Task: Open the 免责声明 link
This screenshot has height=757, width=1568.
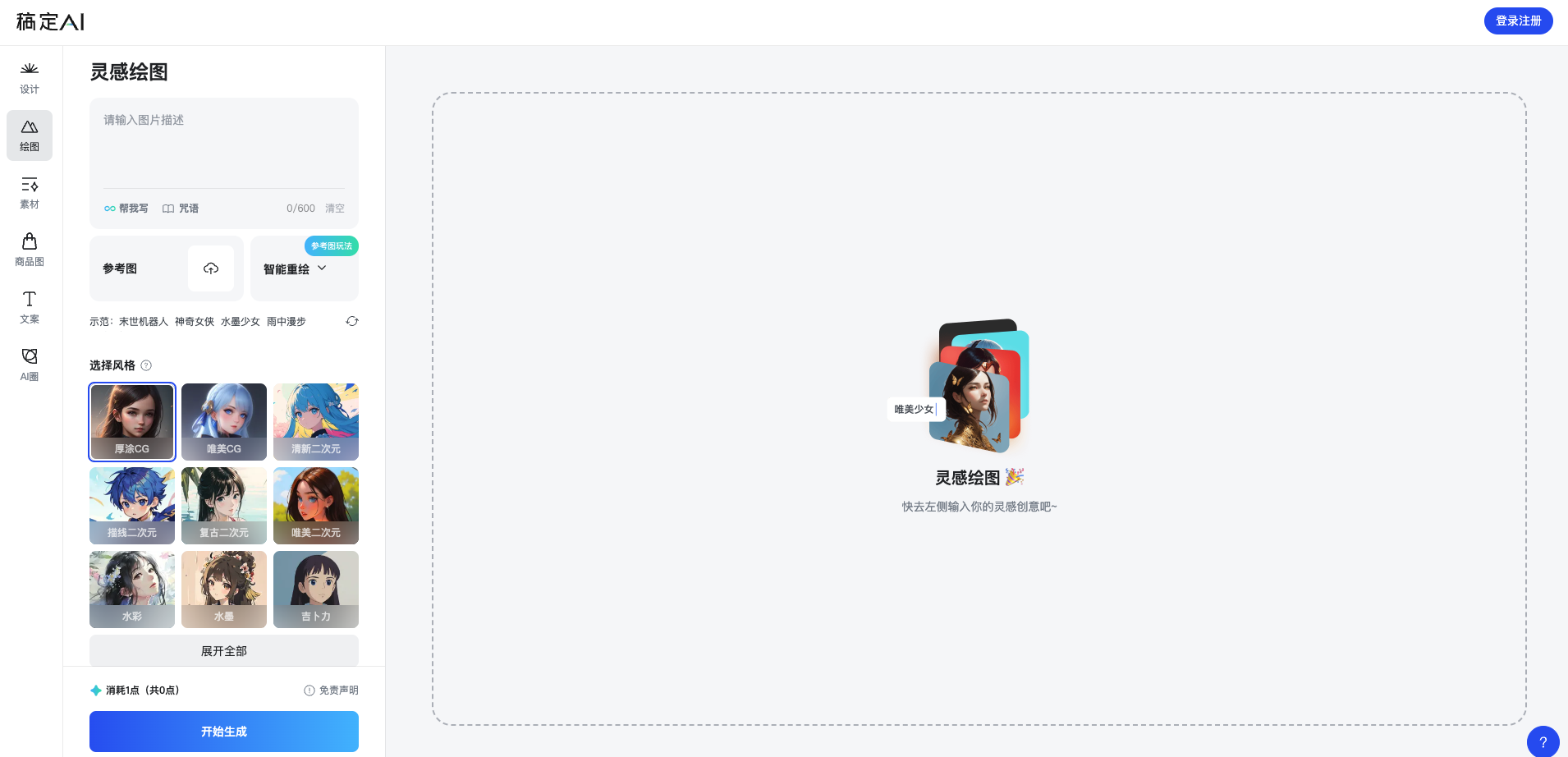Action: pos(331,690)
